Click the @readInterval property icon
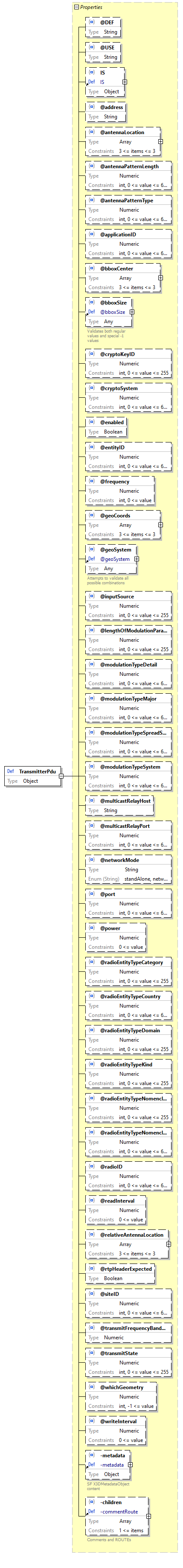Viewport: 183px width, 1568px height. pos(92,1201)
